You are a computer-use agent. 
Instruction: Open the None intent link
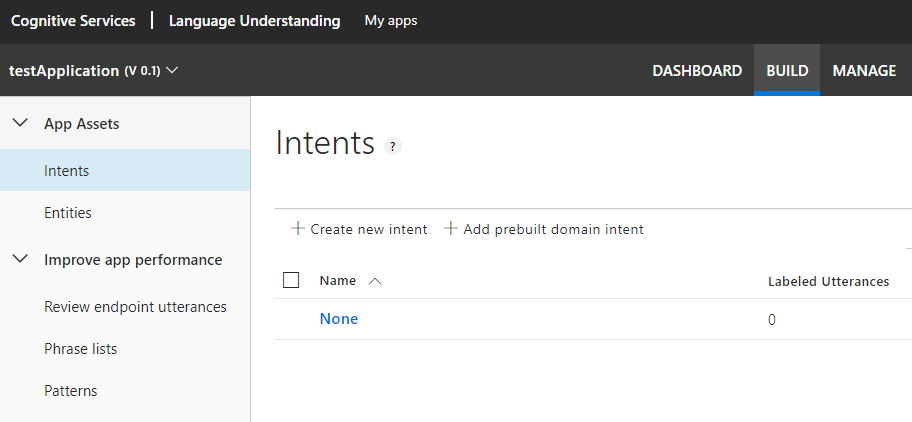click(338, 319)
